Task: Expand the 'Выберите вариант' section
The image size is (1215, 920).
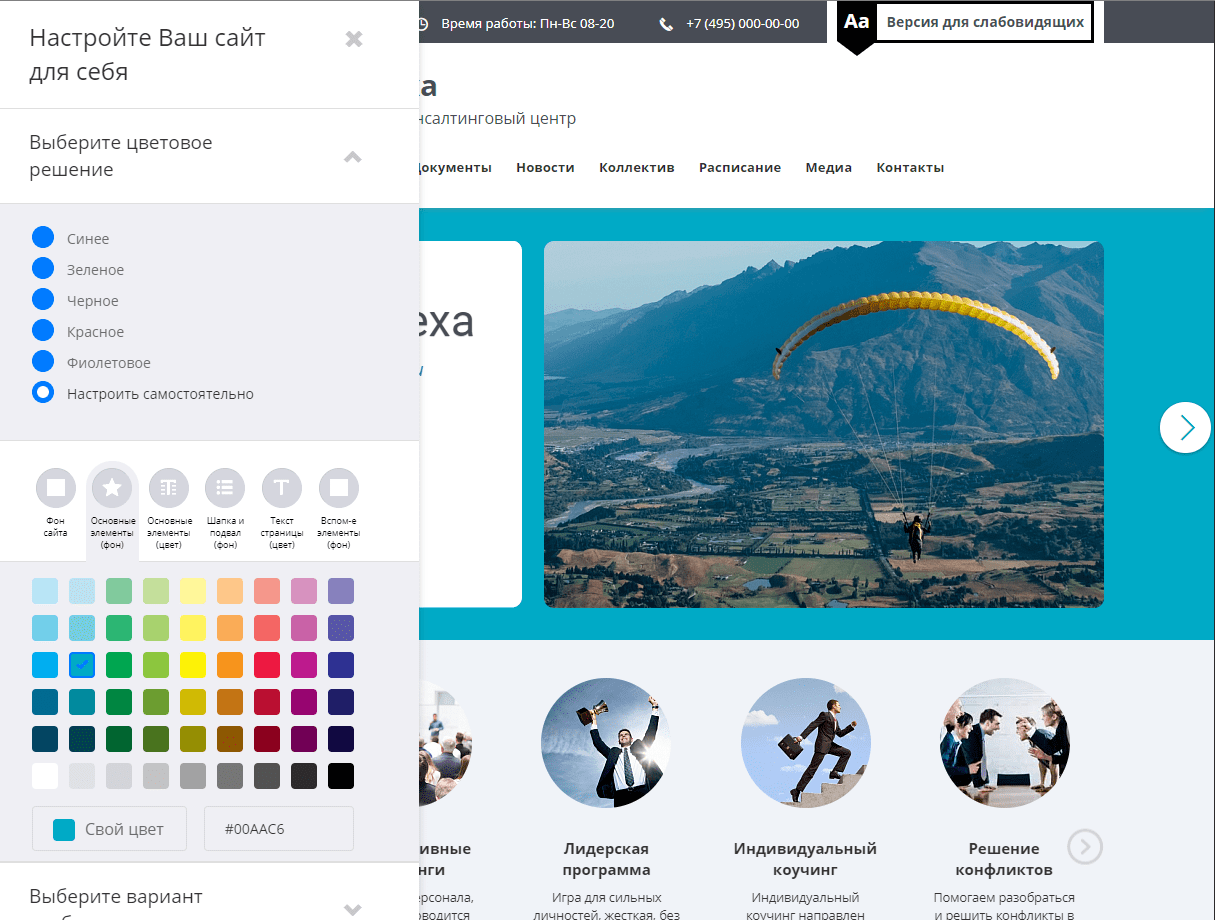Action: (x=352, y=908)
